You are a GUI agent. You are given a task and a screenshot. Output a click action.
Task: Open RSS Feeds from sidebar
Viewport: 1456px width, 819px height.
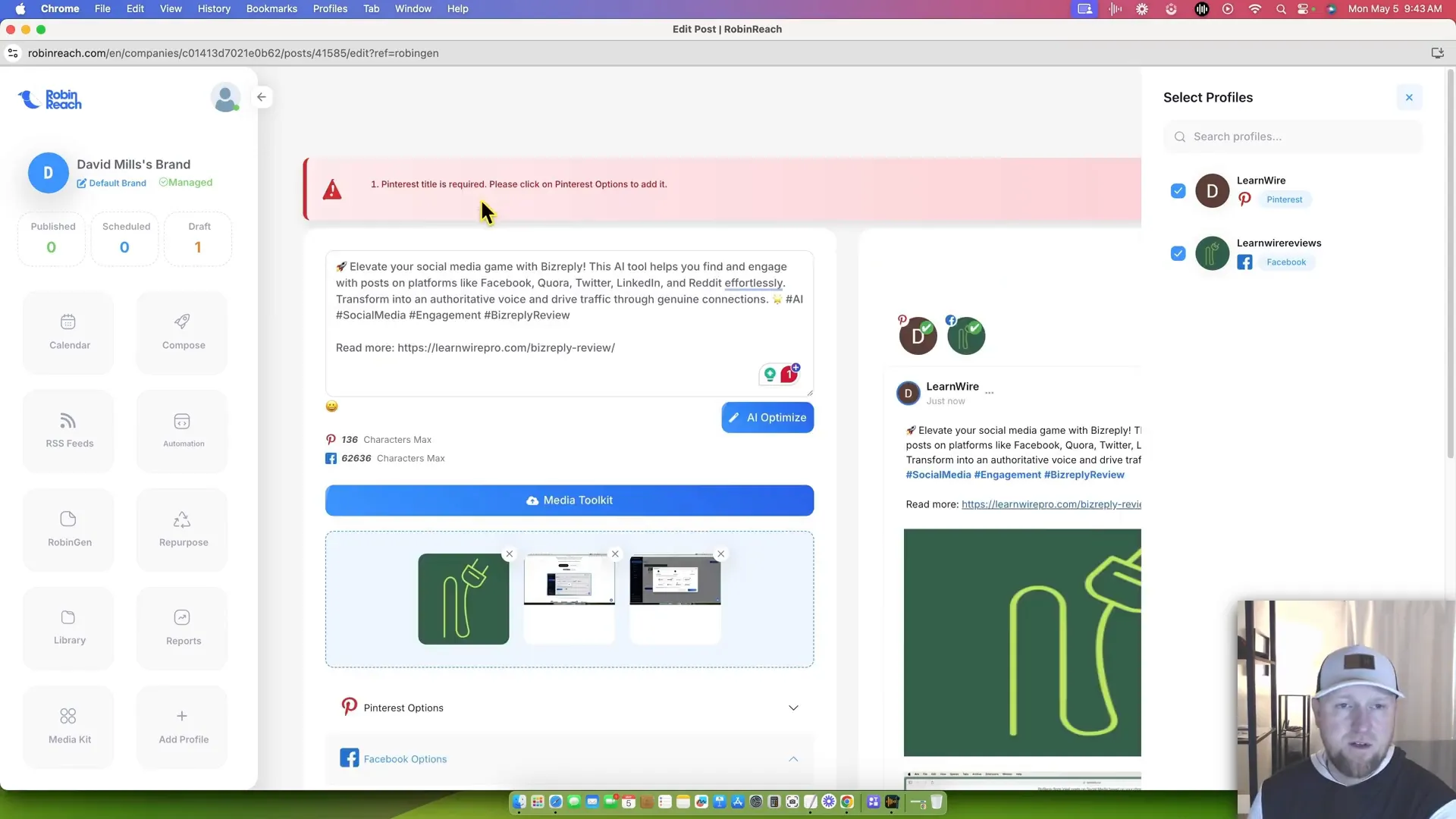(69, 431)
